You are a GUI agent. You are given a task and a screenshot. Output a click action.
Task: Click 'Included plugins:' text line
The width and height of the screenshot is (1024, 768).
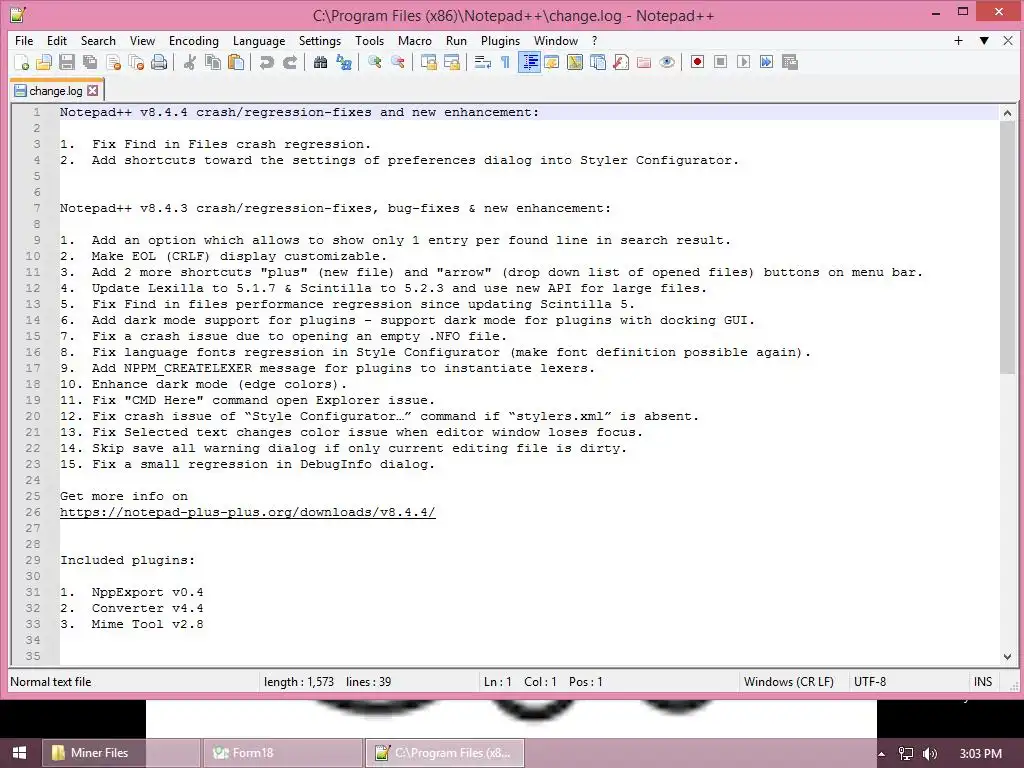pos(127,560)
